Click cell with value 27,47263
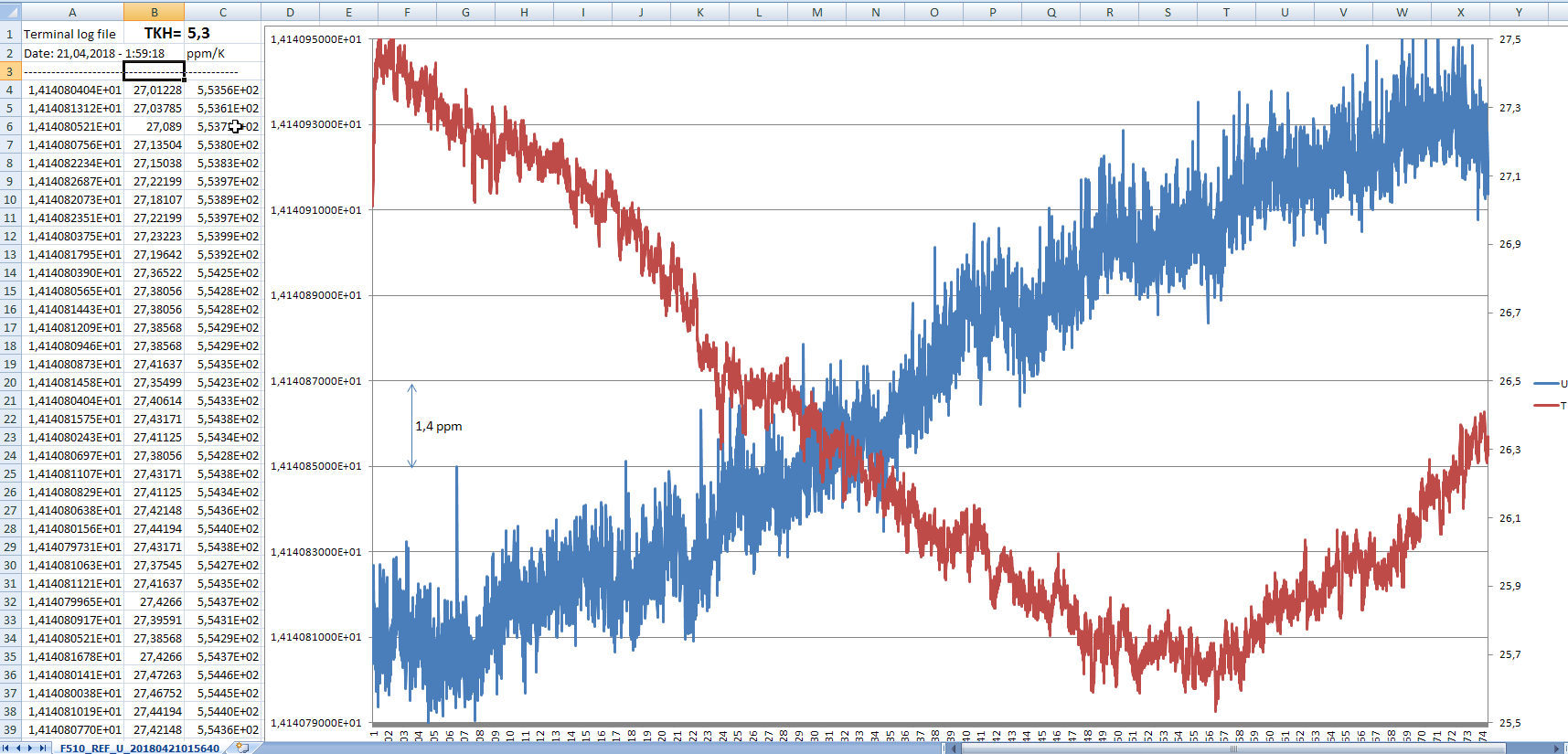This screenshot has height=754, width=1568. click(155, 674)
